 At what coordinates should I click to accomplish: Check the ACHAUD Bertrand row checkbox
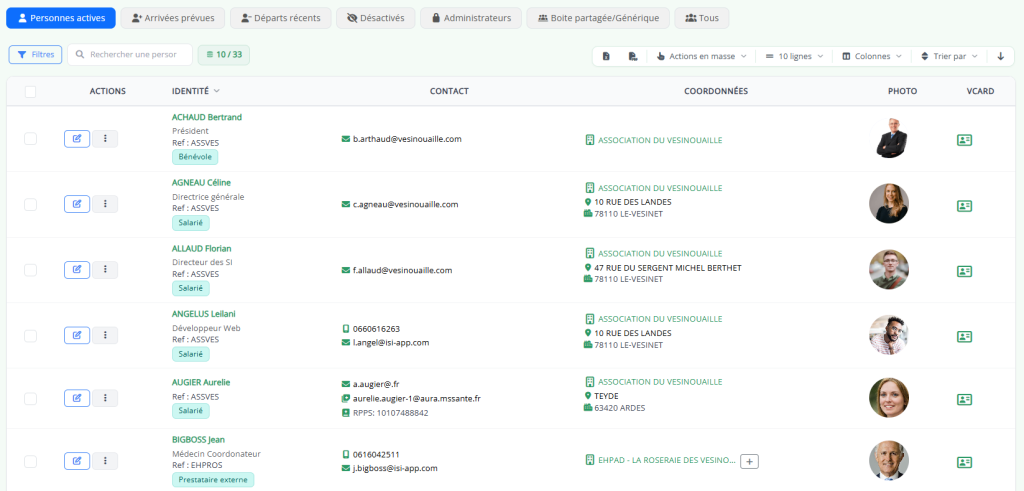pos(30,138)
